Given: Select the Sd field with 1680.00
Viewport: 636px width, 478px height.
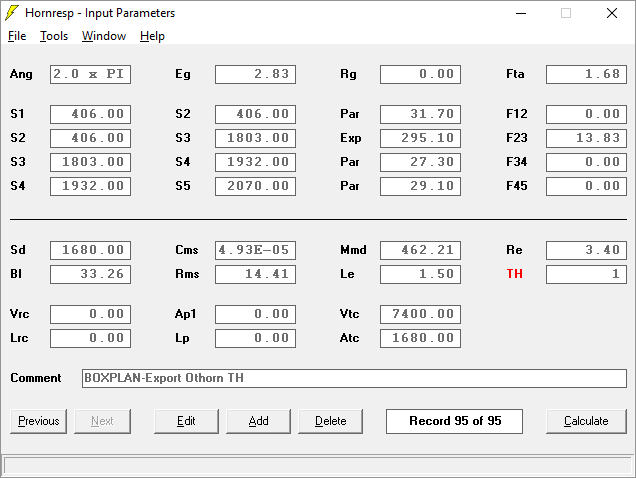Looking at the screenshot, I should [x=90, y=250].
